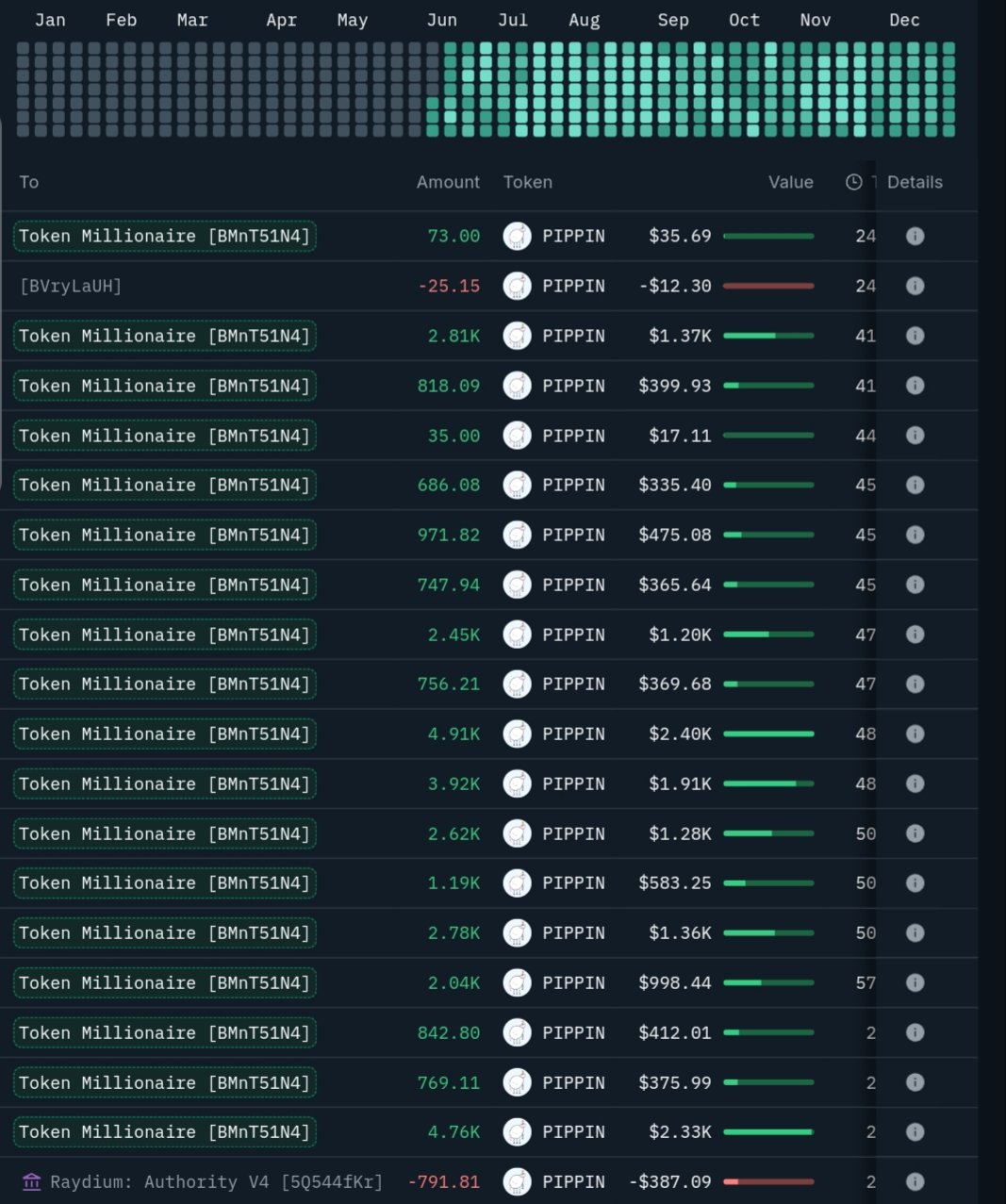Open the [BVryLaUH] address link

[71, 286]
